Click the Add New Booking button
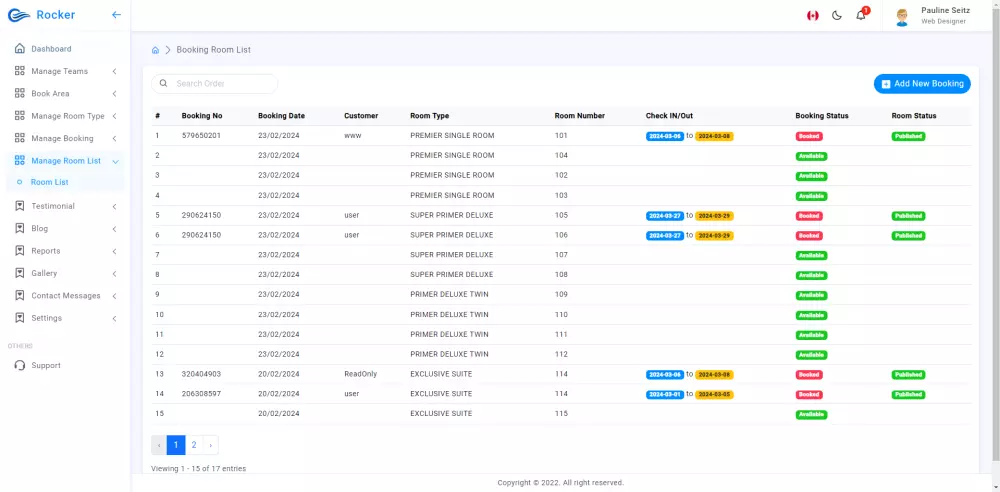This screenshot has height=492, width=1000. 922,84
